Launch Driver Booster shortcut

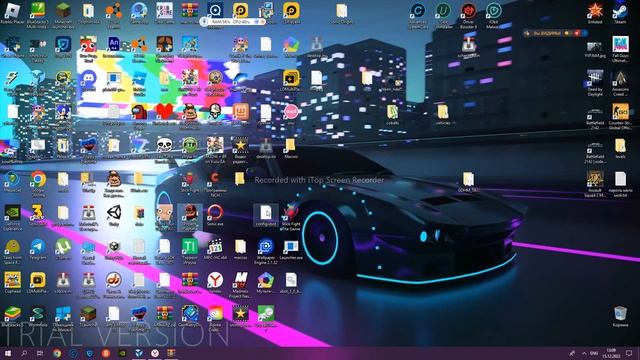pos(469,11)
